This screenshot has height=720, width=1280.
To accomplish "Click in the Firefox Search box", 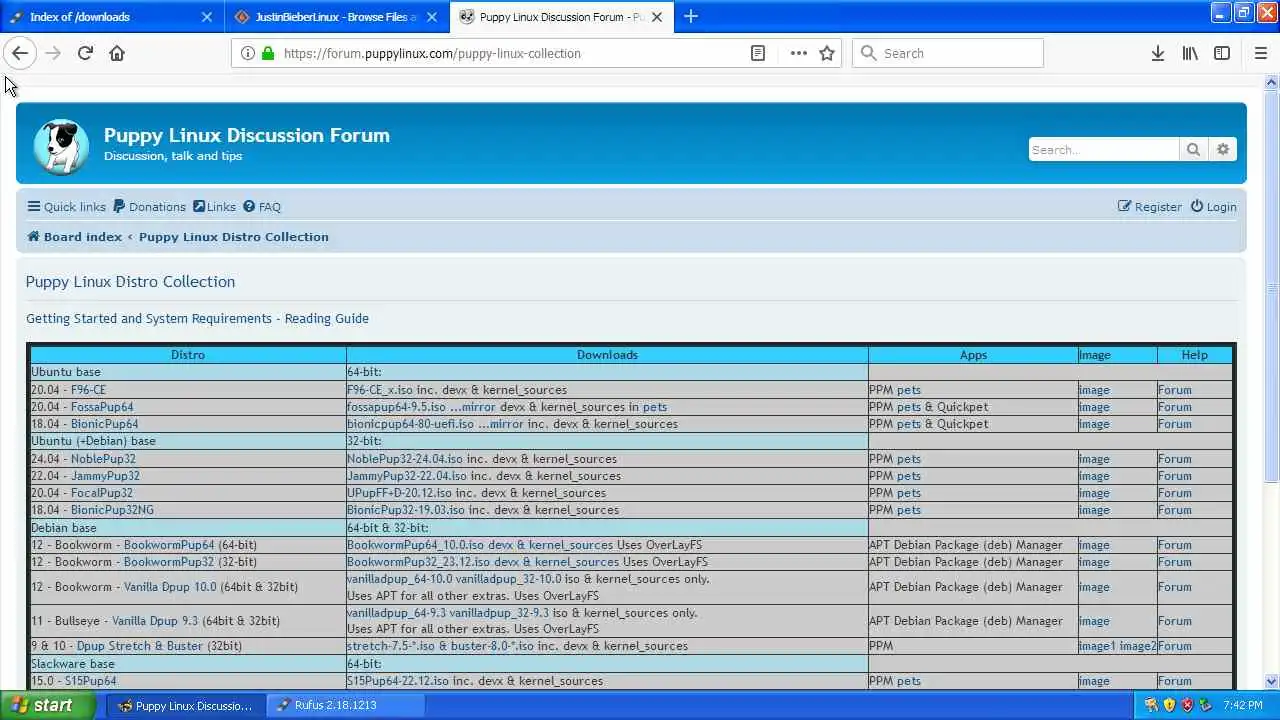I will click(947, 53).
